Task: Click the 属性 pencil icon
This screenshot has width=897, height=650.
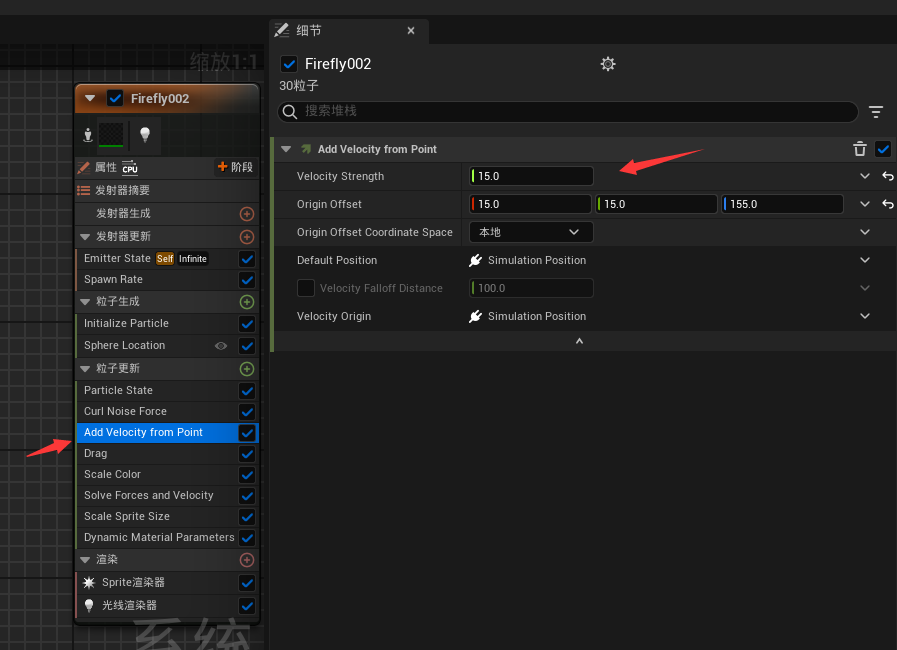Action: pos(84,168)
